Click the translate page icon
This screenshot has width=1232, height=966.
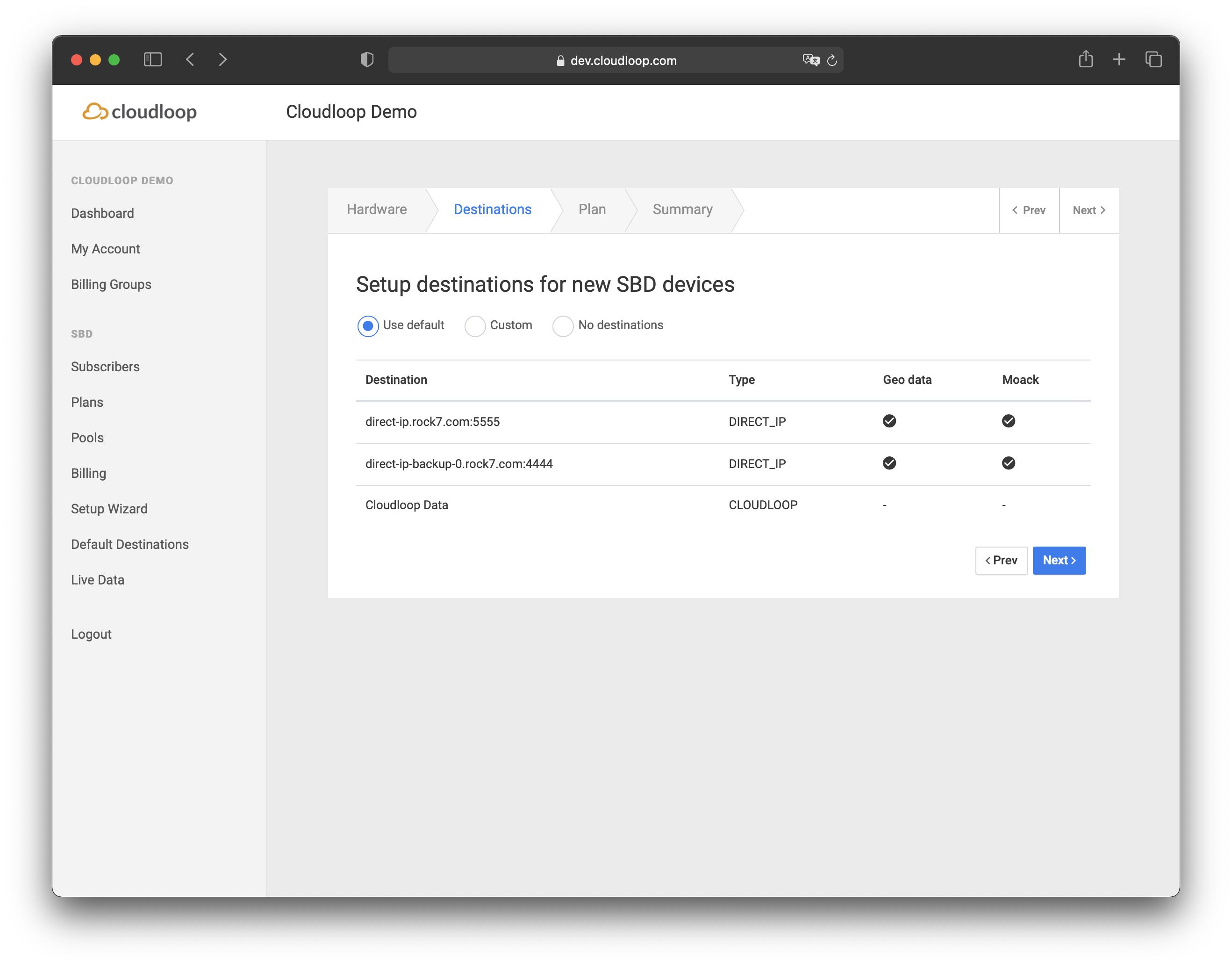pos(810,60)
